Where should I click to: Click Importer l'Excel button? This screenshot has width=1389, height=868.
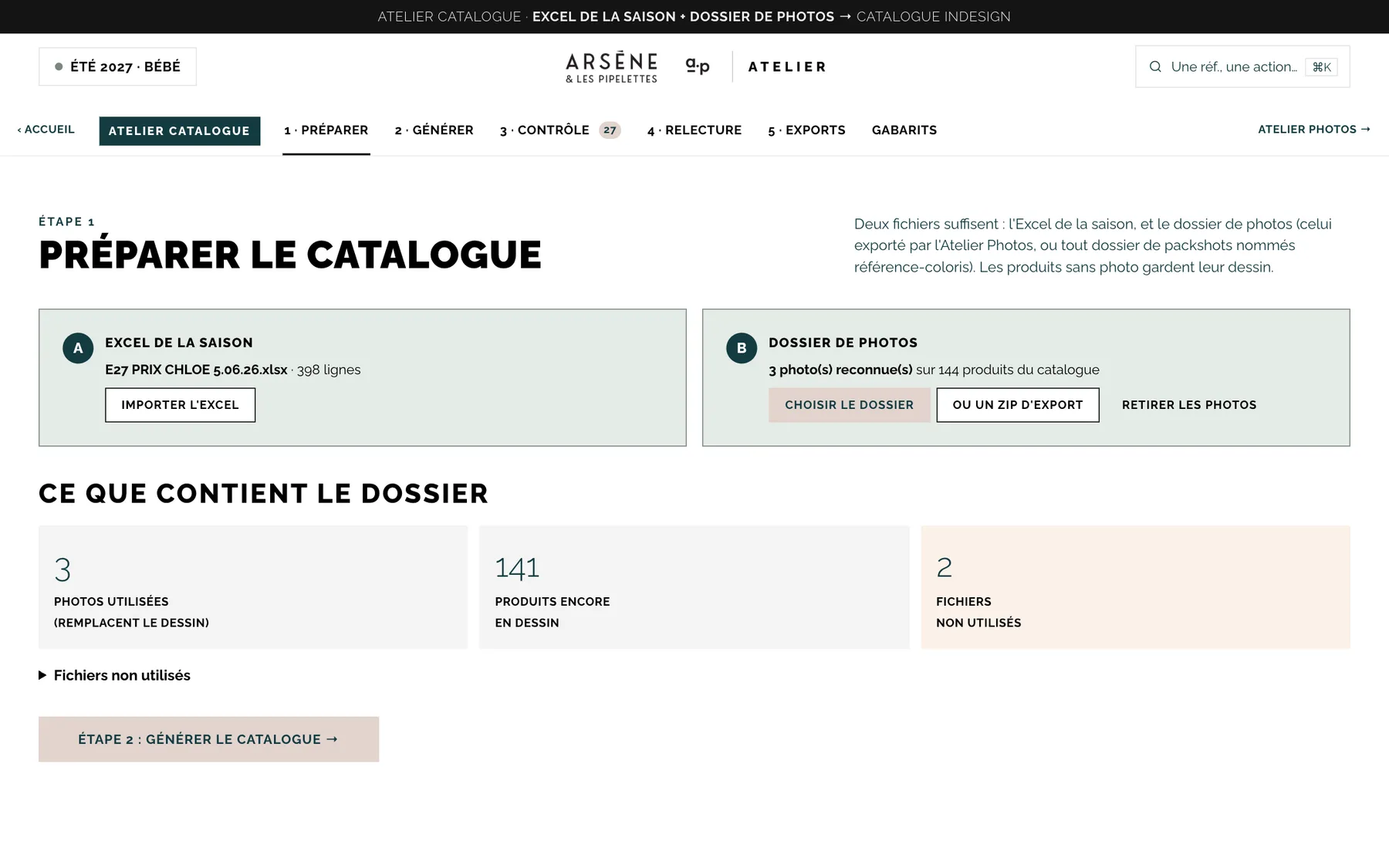point(180,405)
